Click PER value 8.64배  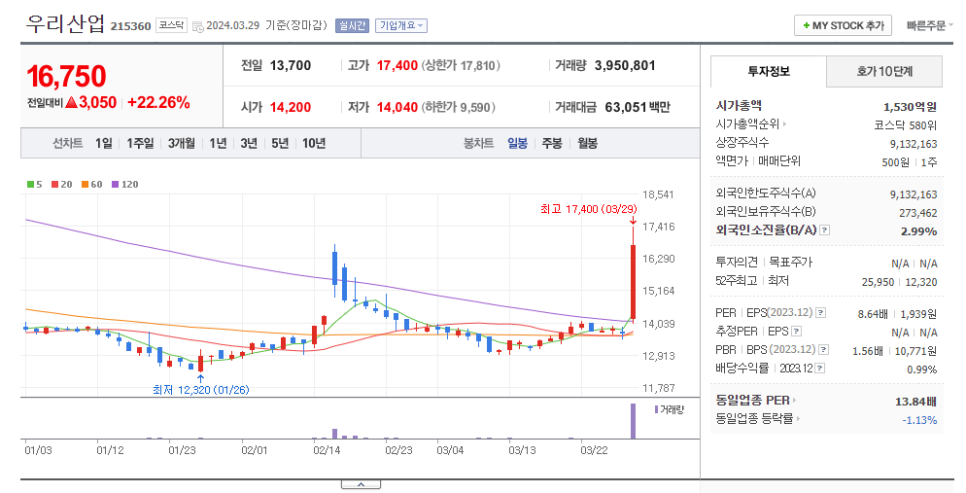point(872,314)
